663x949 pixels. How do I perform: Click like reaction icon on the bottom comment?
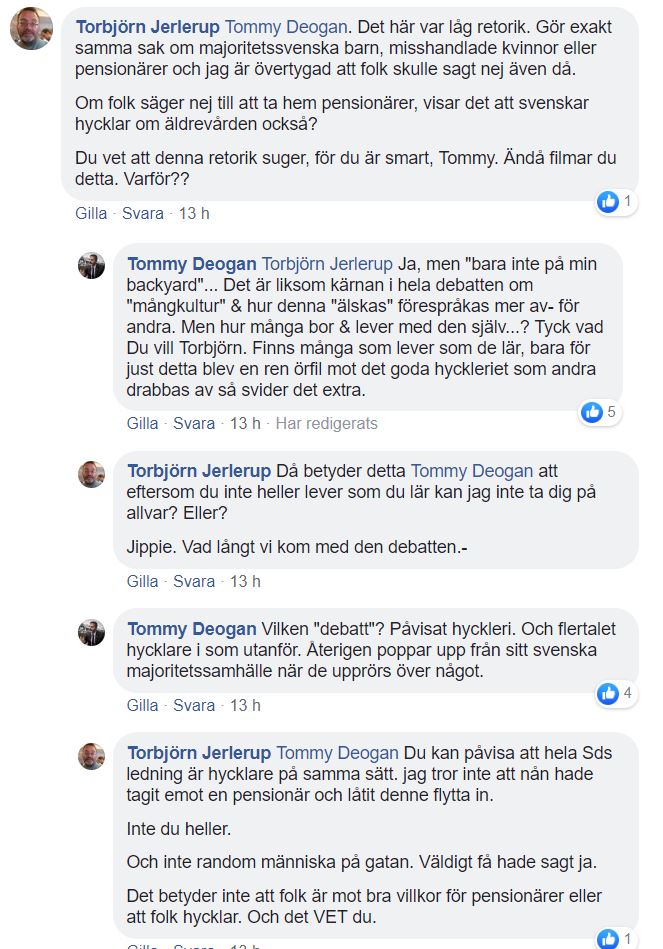click(607, 938)
